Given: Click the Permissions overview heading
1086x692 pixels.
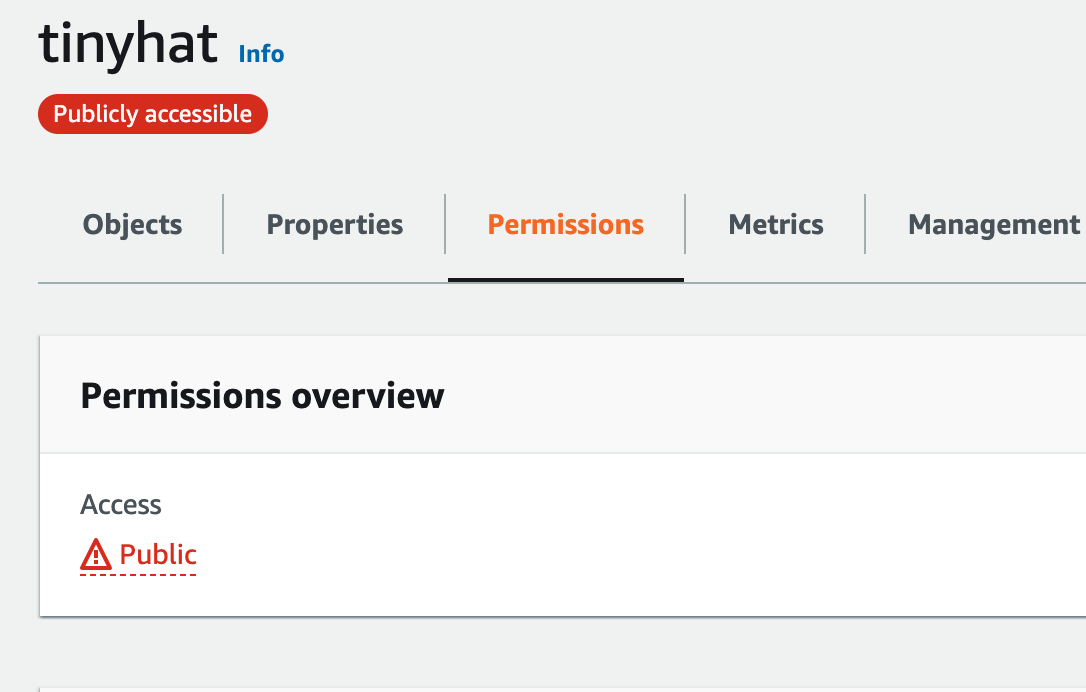Looking at the screenshot, I should [262, 396].
